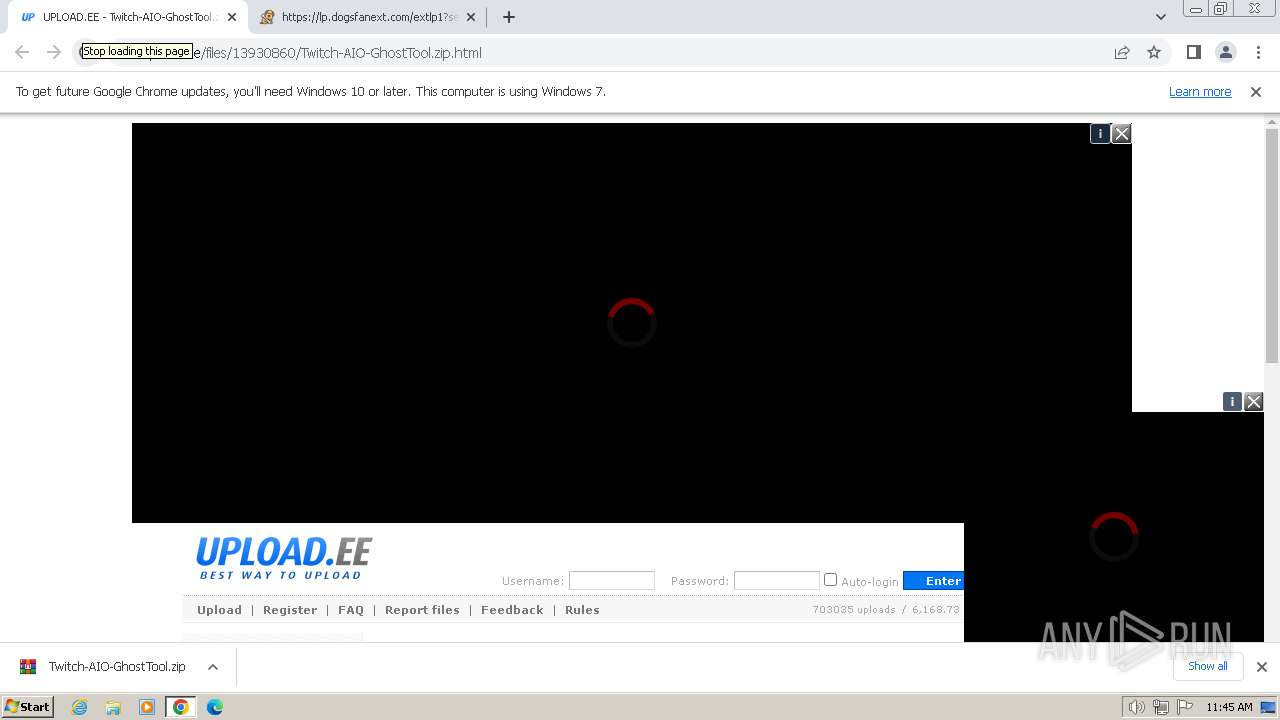
Task: Open the Report files page
Action: 422,610
